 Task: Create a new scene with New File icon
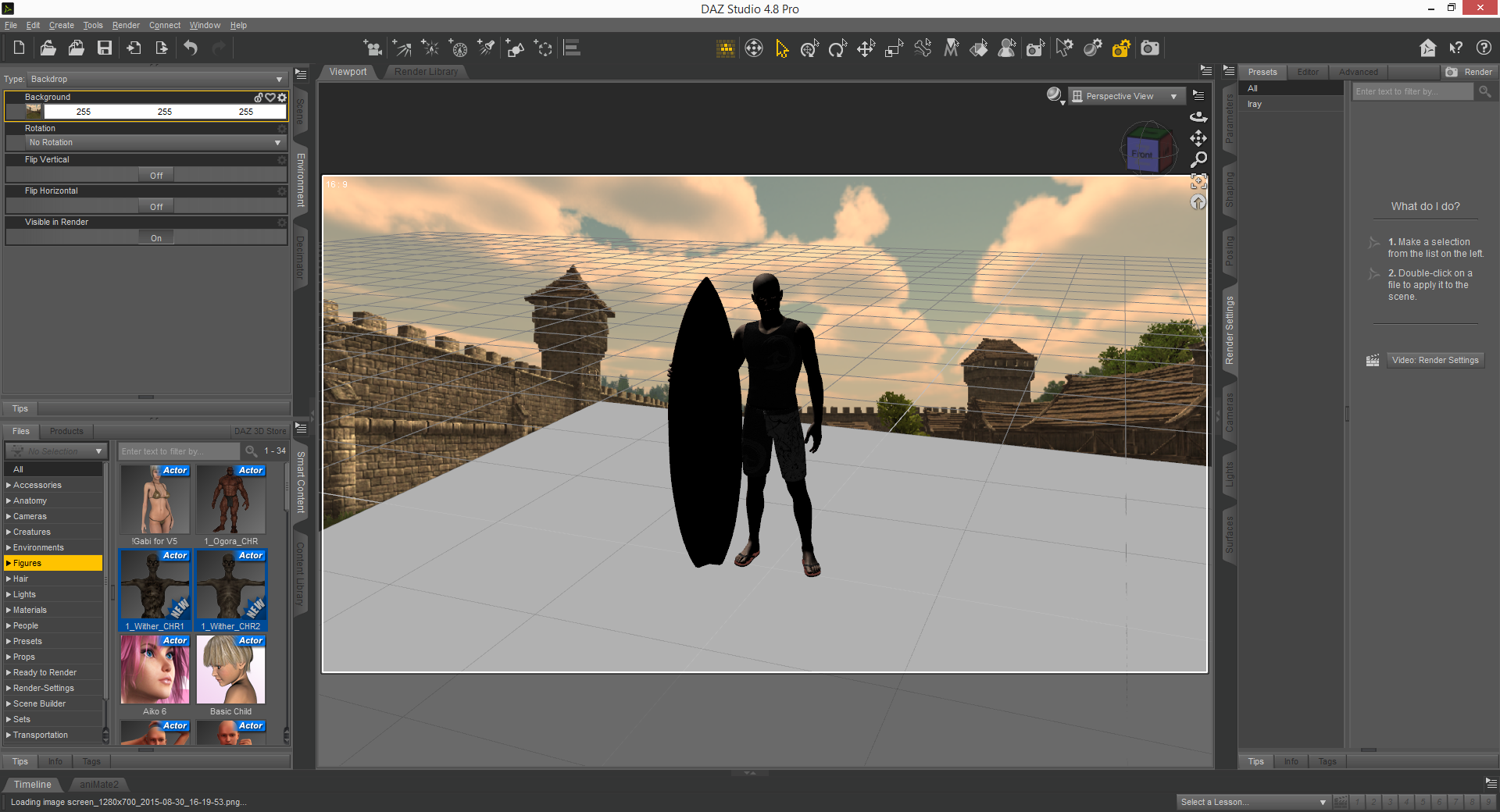click(x=19, y=48)
